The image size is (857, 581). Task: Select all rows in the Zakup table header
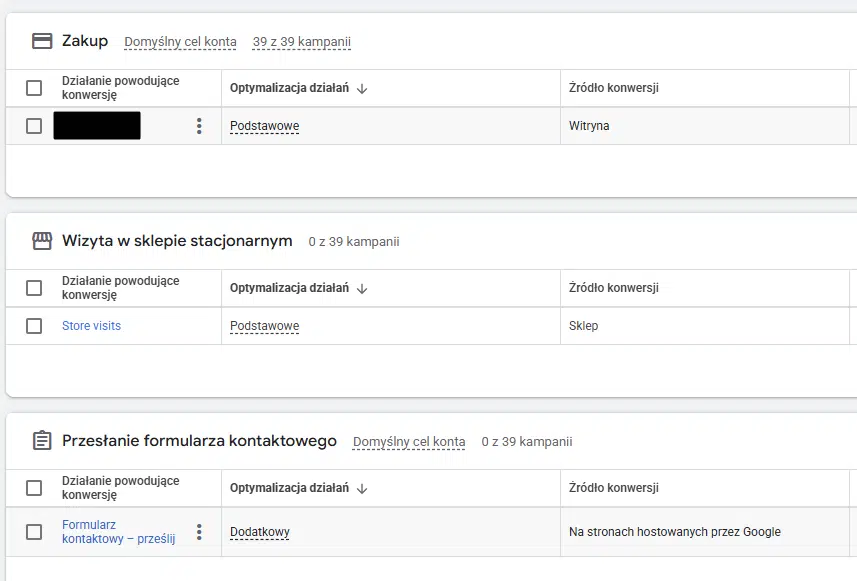pos(34,87)
